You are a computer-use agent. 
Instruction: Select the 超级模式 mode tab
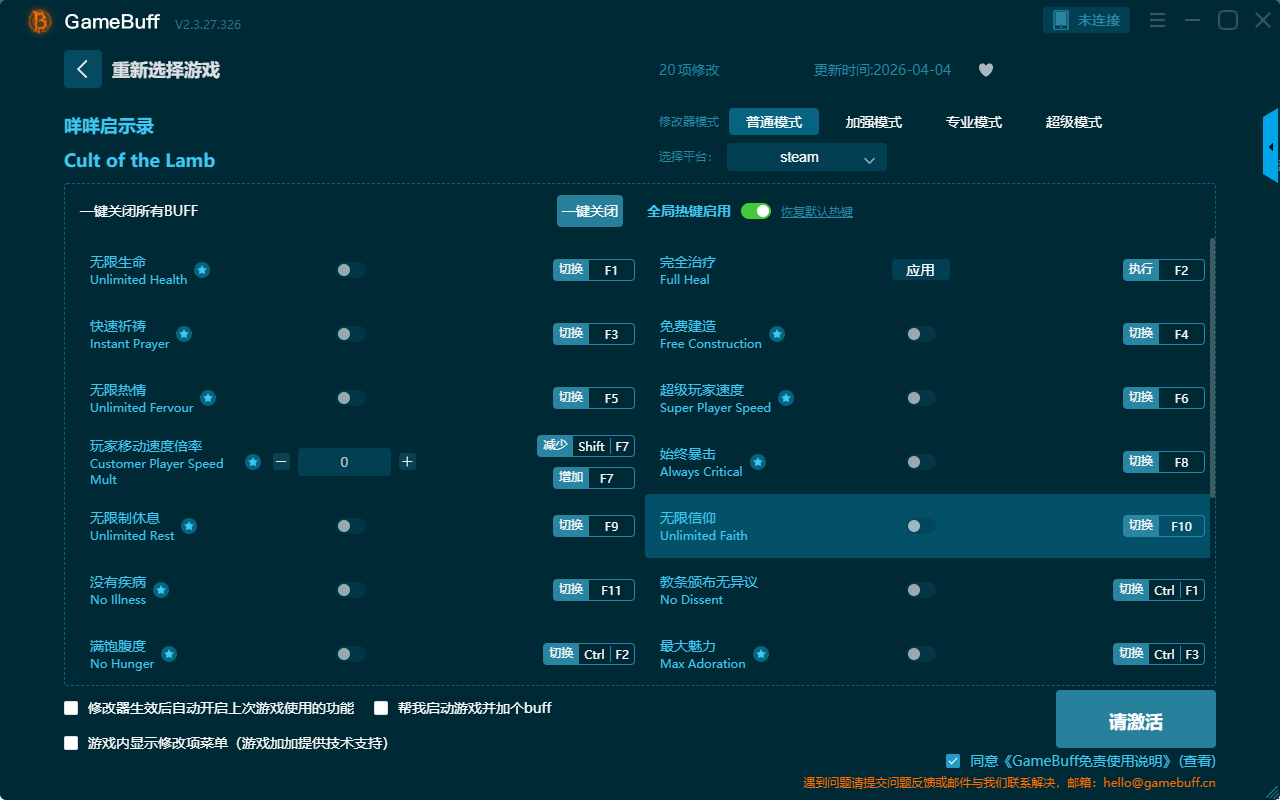point(1073,122)
